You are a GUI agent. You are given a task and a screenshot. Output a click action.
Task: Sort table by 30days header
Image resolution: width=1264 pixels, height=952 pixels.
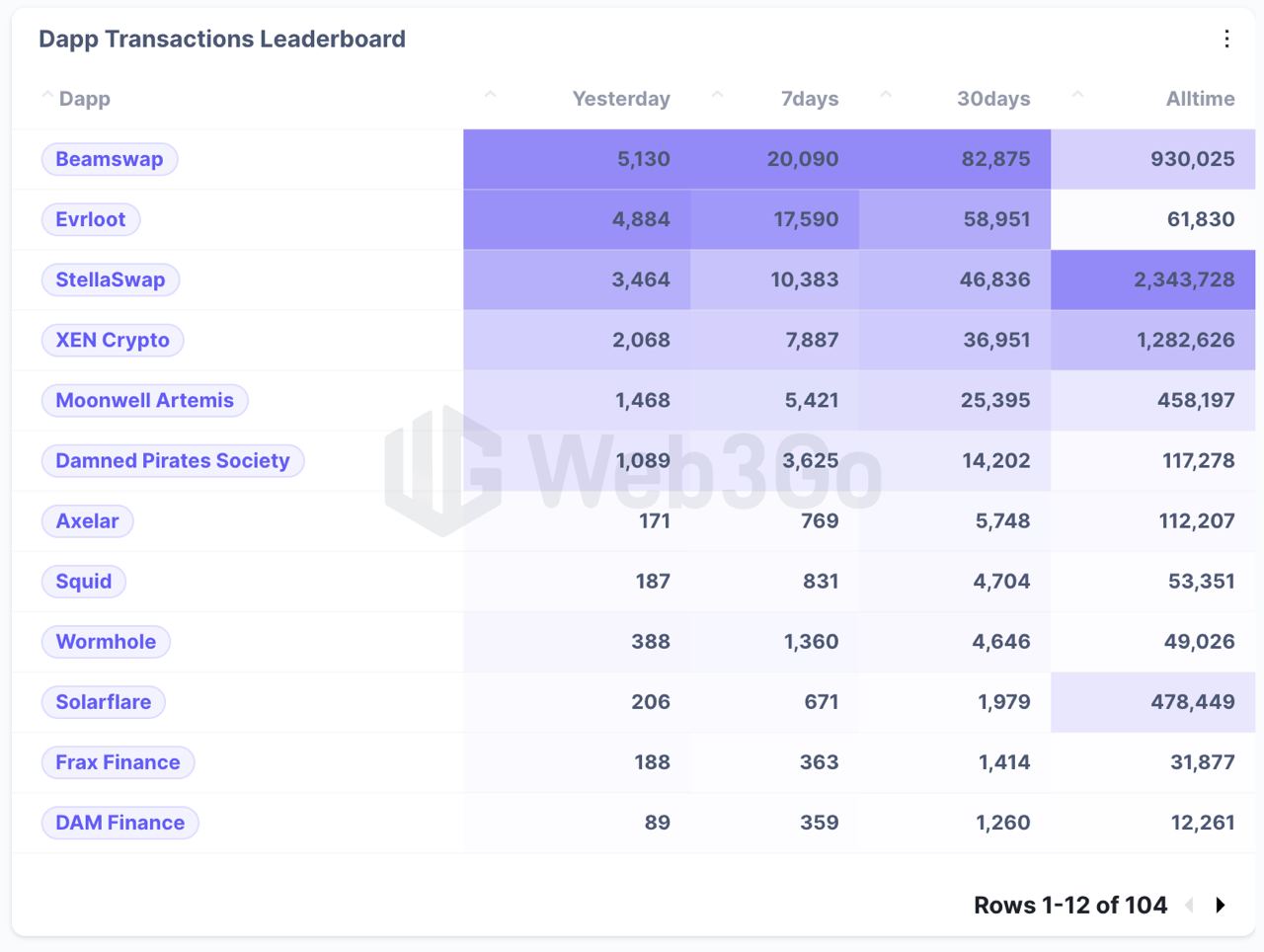click(993, 99)
